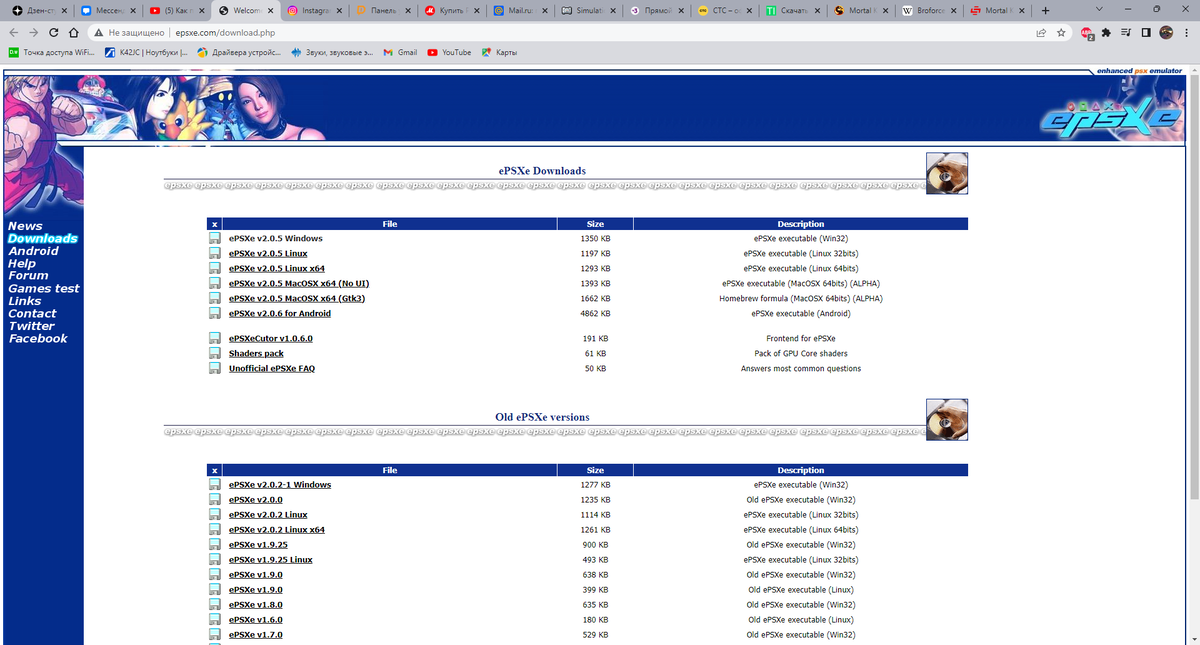Click the floppy icon beside Unofficial ePSXe FAQ
The width and height of the screenshot is (1200, 645).
click(214, 369)
